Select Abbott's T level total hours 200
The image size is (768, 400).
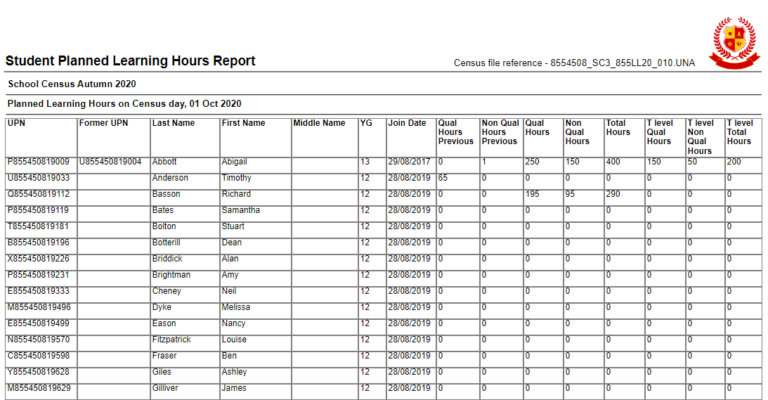pyautogui.click(x=734, y=162)
